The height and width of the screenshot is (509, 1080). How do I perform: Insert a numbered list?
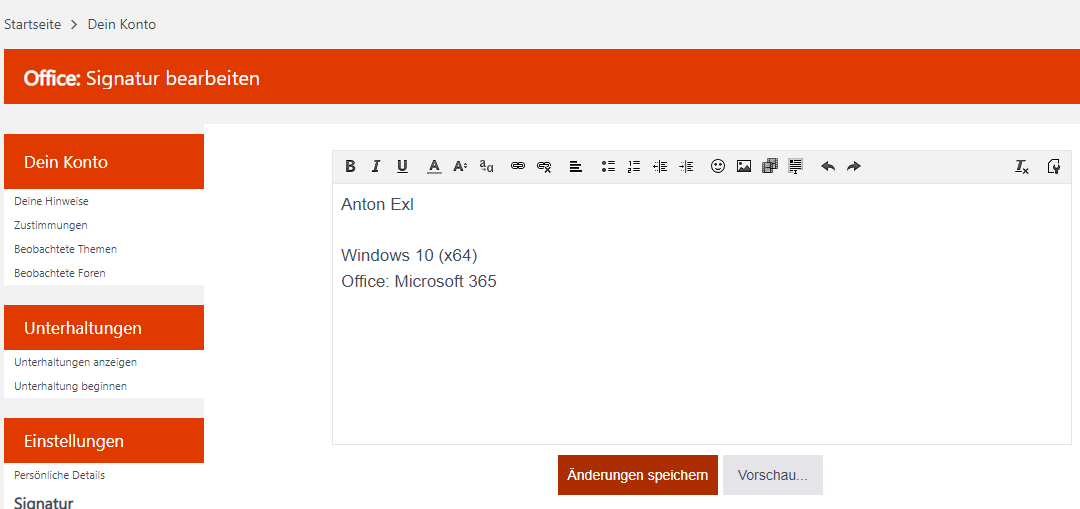(634, 166)
